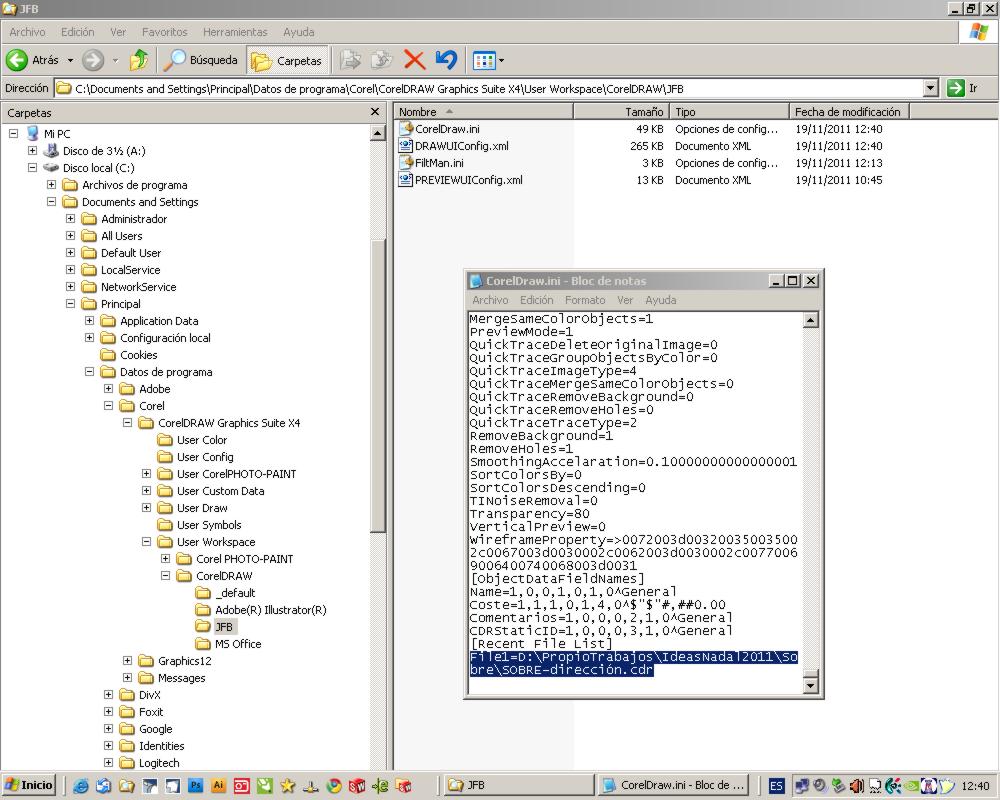Launch Internet Explorer from quick launch
1000x800 pixels.
[x=80, y=786]
